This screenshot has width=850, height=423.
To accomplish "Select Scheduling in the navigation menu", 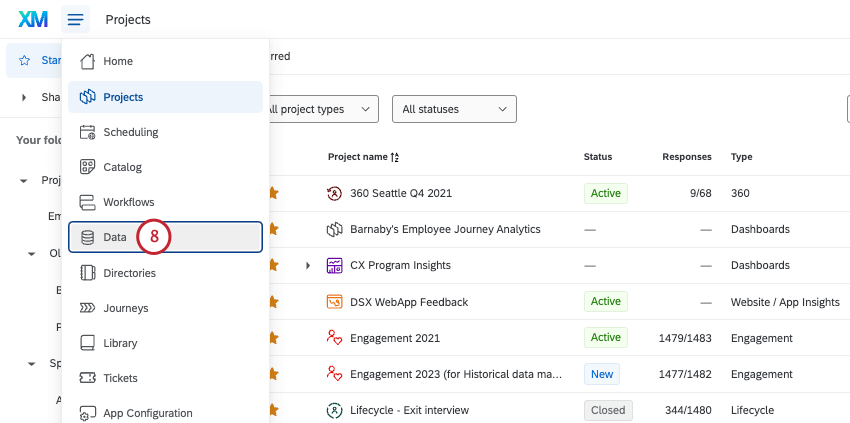I will pyautogui.click(x=130, y=132).
